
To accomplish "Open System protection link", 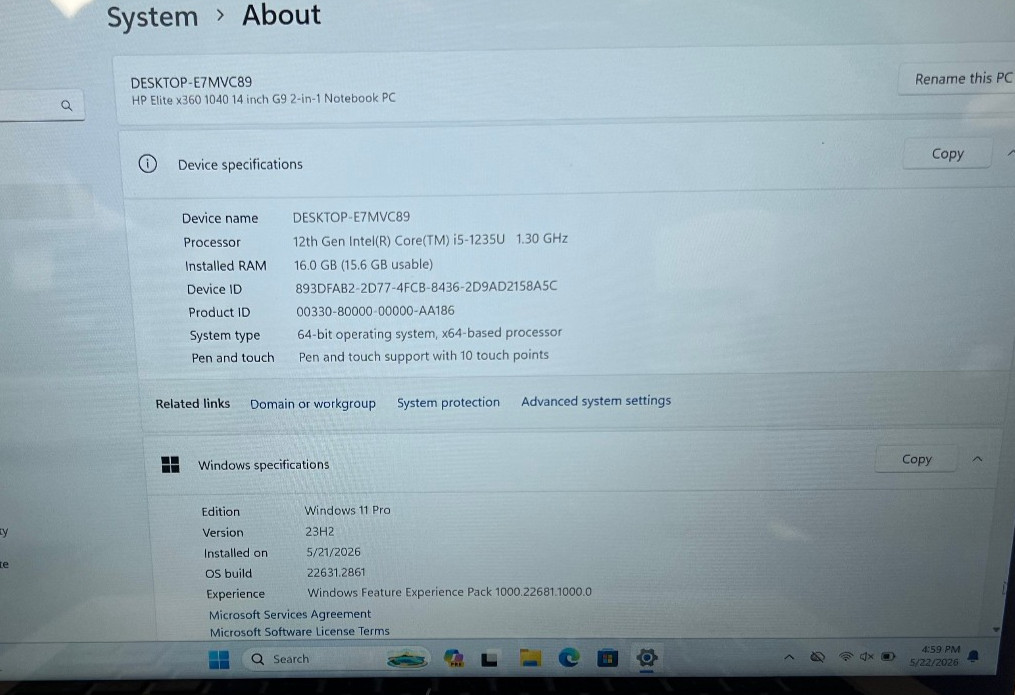I will pos(448,403).
